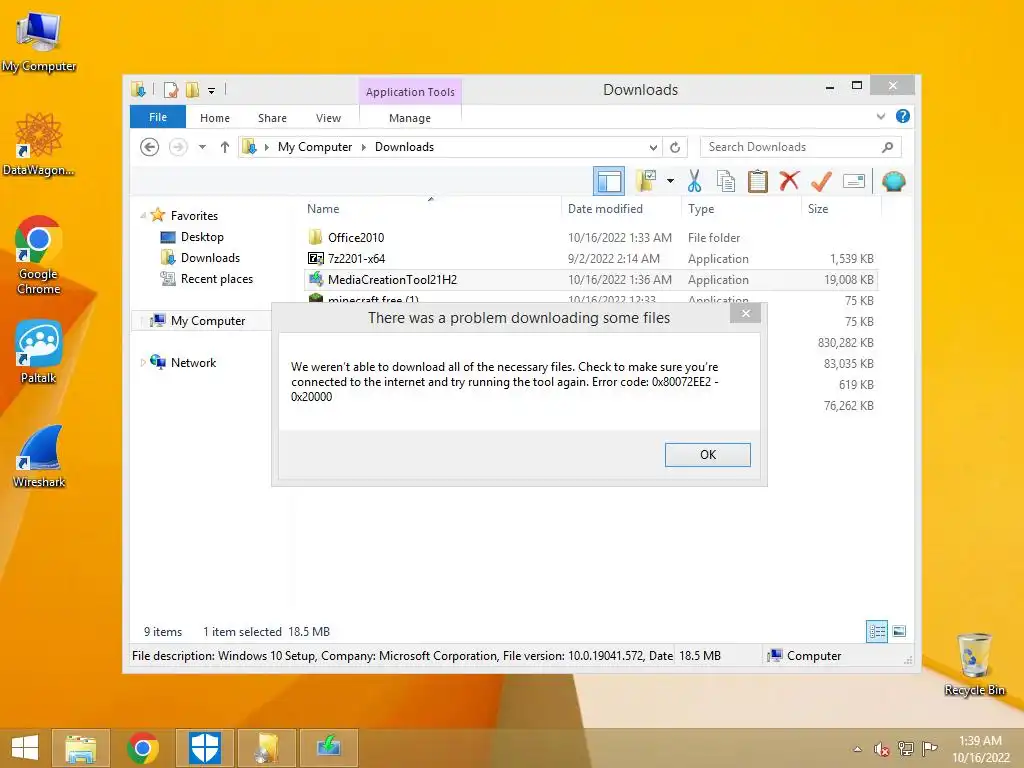This screenshot has height=768, width=1024.
Task: Switch to the Home ribbon tab
Action: click(215, 118)
